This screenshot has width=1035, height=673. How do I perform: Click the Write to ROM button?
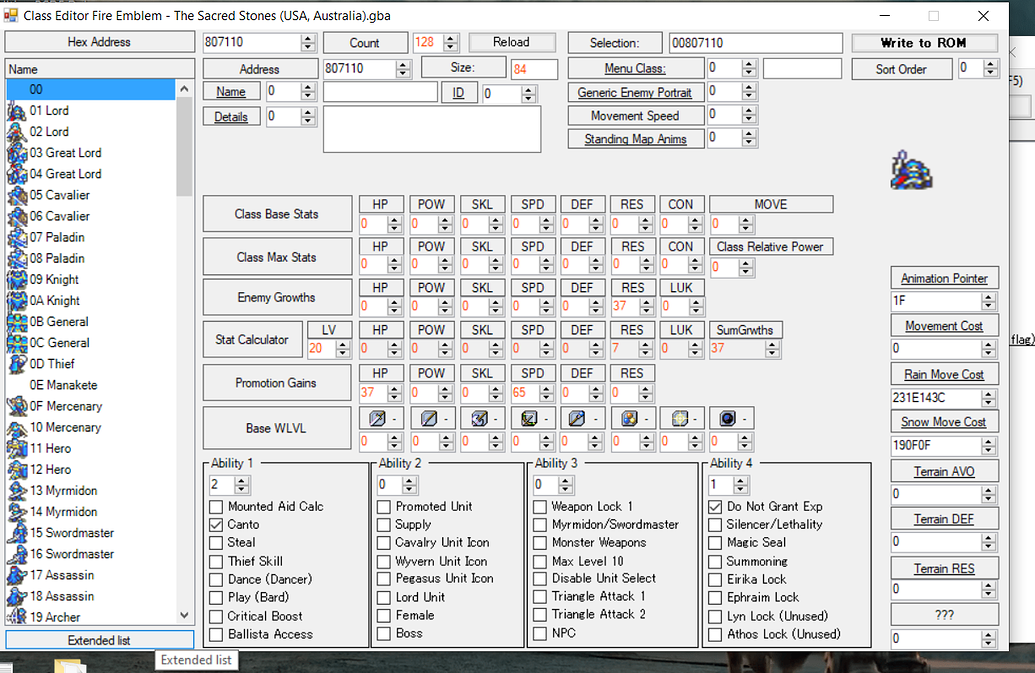click(x=923, y=42)
